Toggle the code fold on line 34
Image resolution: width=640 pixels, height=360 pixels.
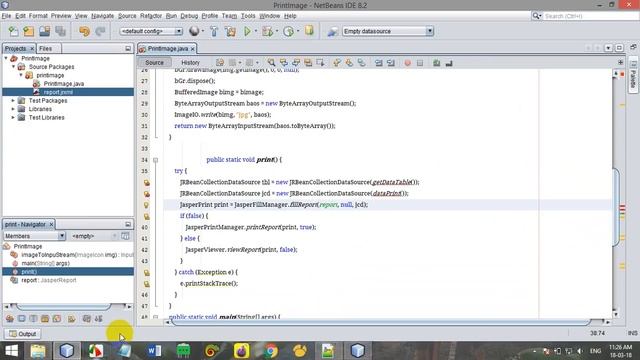click(x=156, y=160)
